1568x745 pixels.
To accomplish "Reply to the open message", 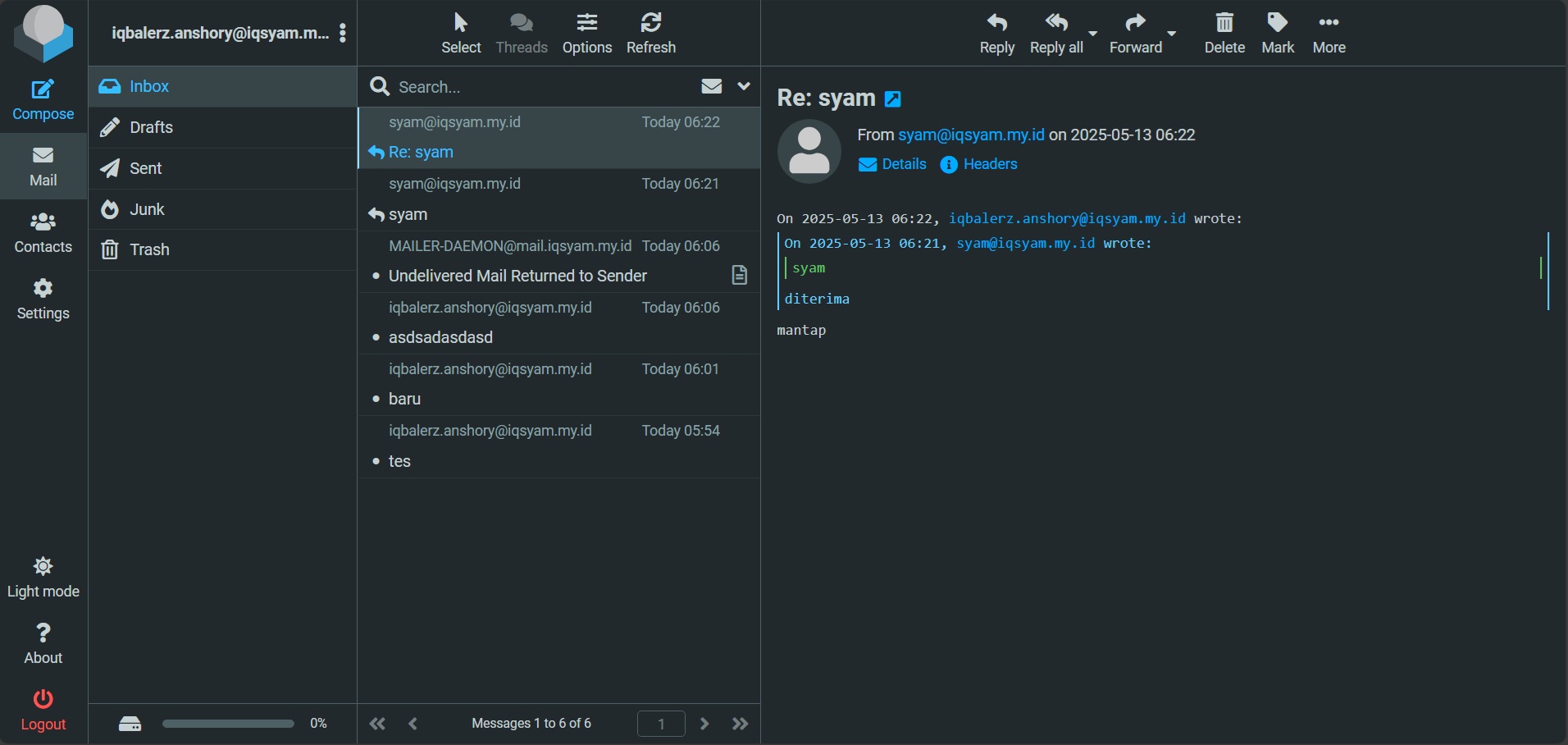I will point(996,33).
